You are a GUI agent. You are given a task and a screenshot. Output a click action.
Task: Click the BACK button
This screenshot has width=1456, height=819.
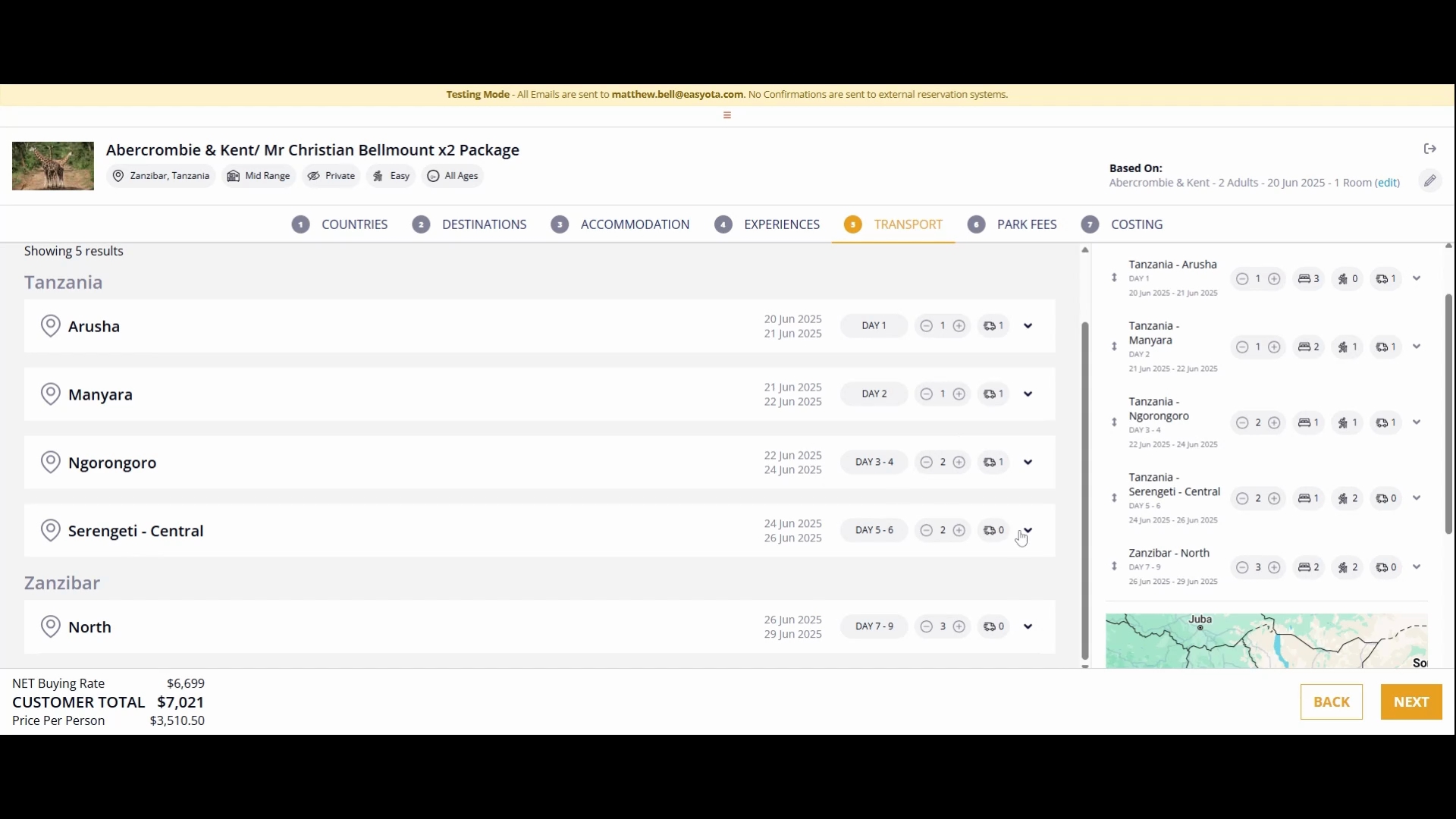coord(1332,702)
